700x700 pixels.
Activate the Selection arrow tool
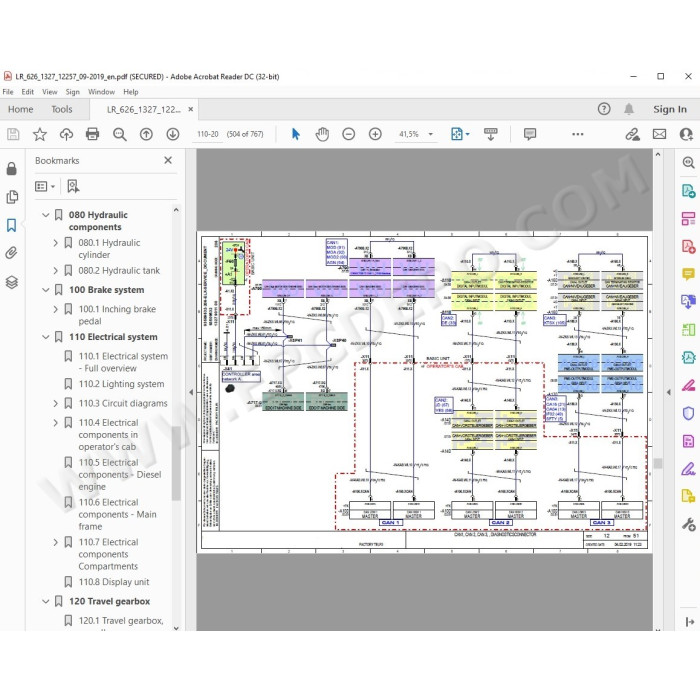click(x=296, y=134)
